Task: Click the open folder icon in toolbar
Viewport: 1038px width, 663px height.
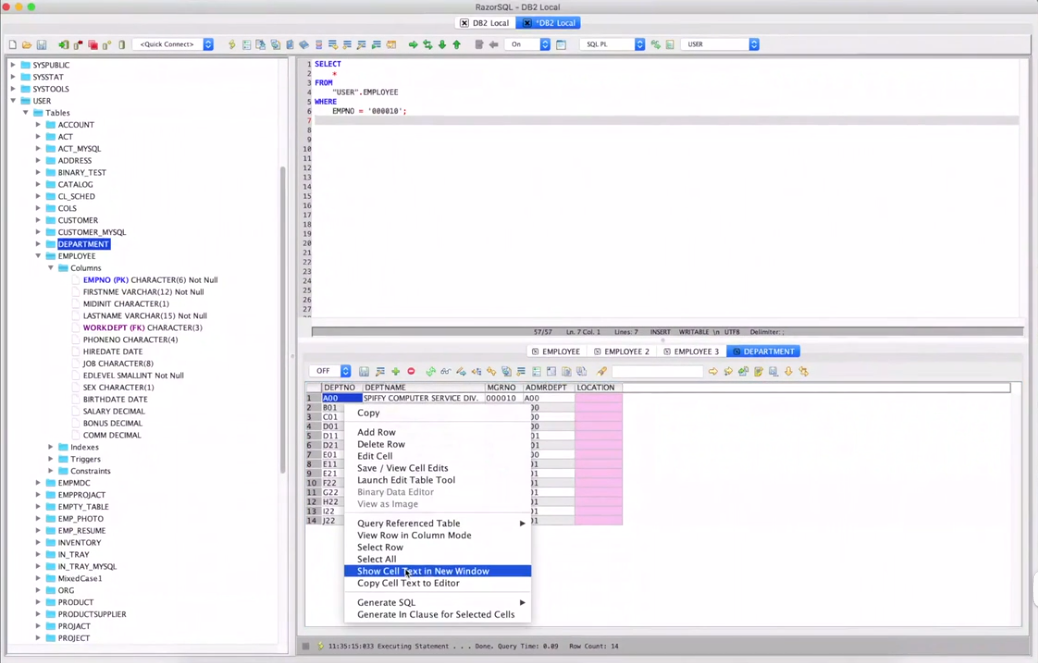Action: [26, 45]
